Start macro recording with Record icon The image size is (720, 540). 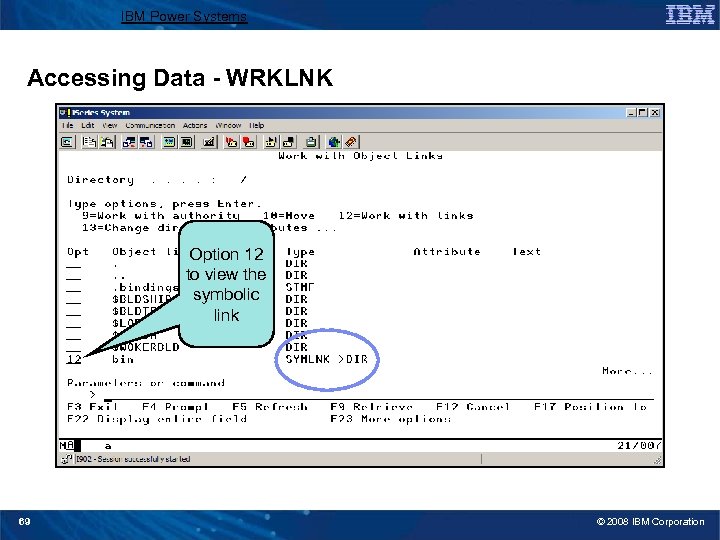231,142
